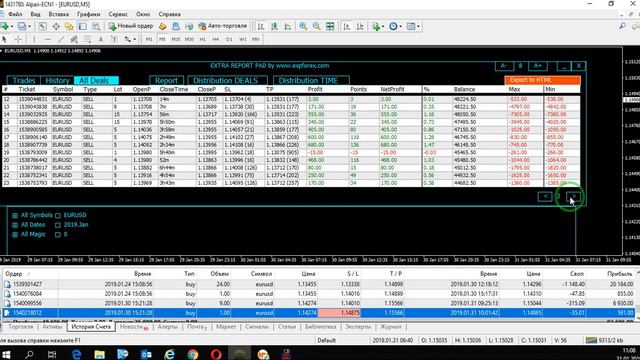The width and height of the screenshot is (640, 360).
Task: Click the Windows Start button
Action: pyautogui.click(x=6, y=354)
